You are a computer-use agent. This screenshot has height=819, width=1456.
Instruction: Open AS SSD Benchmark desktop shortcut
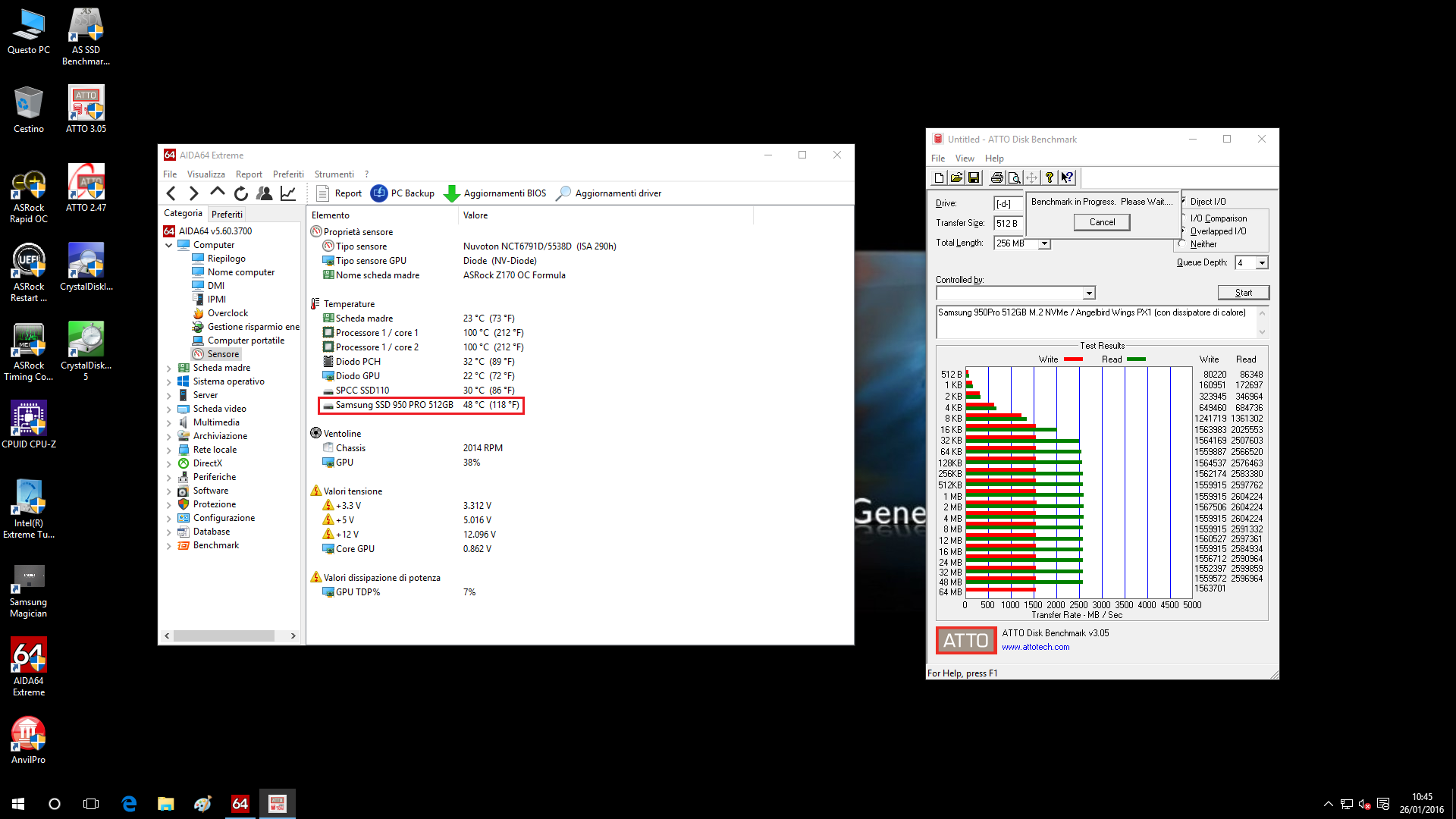[x=86, y=36]
